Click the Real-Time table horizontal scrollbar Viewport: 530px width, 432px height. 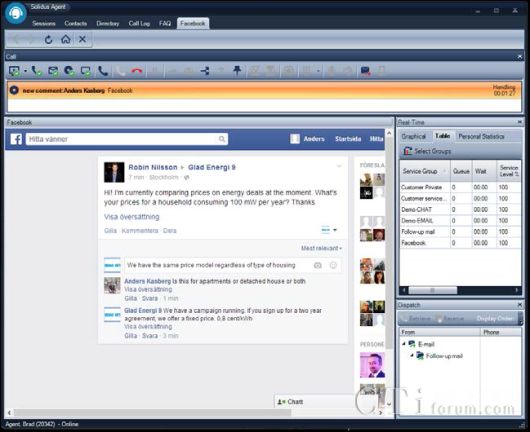460,290
